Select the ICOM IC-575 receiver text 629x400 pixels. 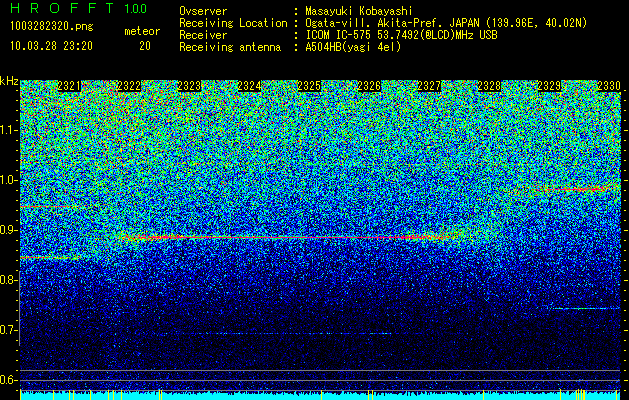[401, 35]
